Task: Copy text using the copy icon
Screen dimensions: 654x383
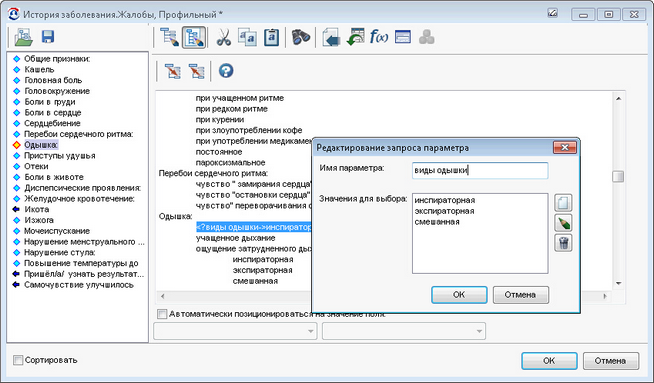Action: click(247, 37)
